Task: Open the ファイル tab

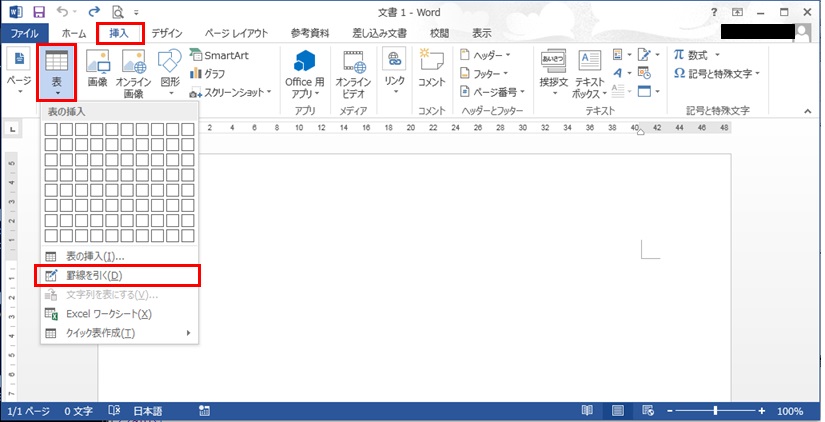Action: [x=25, y=33]
